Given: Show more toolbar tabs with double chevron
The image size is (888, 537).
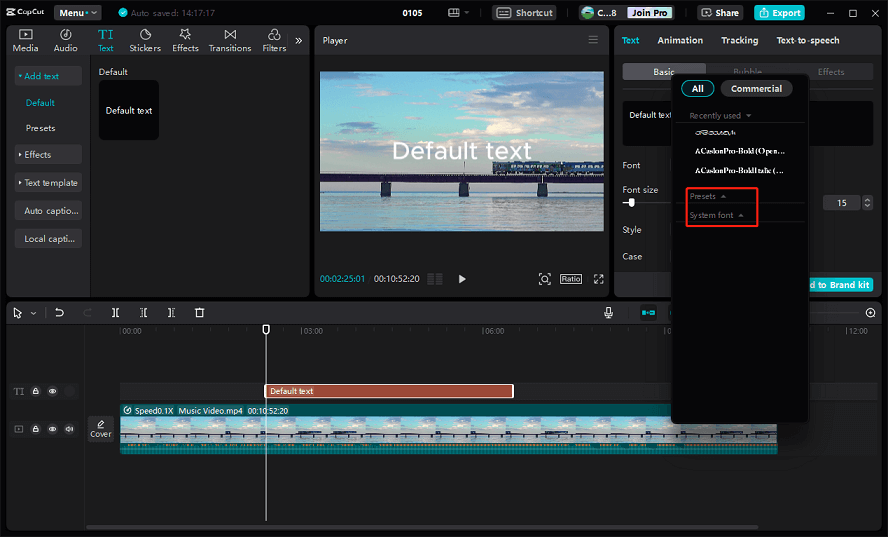Looking at the screenshot, I should 298,41.
